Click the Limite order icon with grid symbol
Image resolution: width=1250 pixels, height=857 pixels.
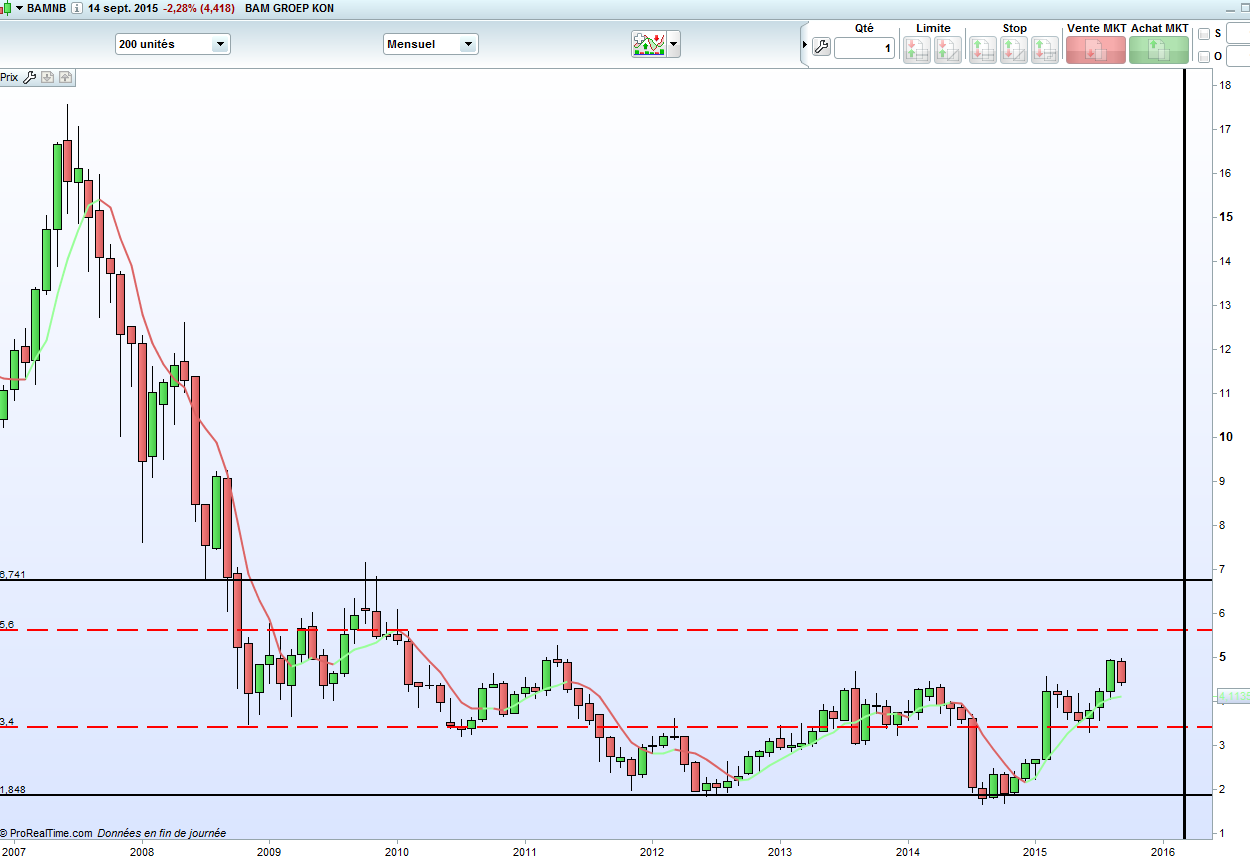[x=916, y=50]
